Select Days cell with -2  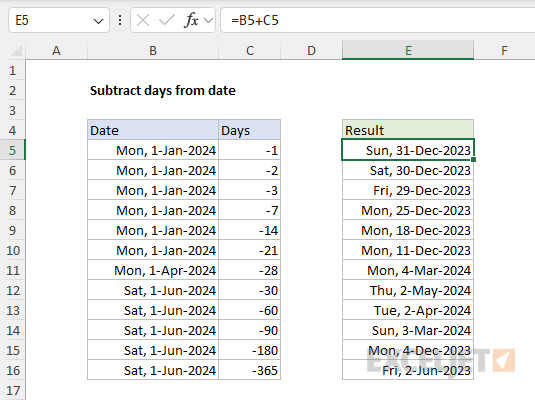pos(250,170)
